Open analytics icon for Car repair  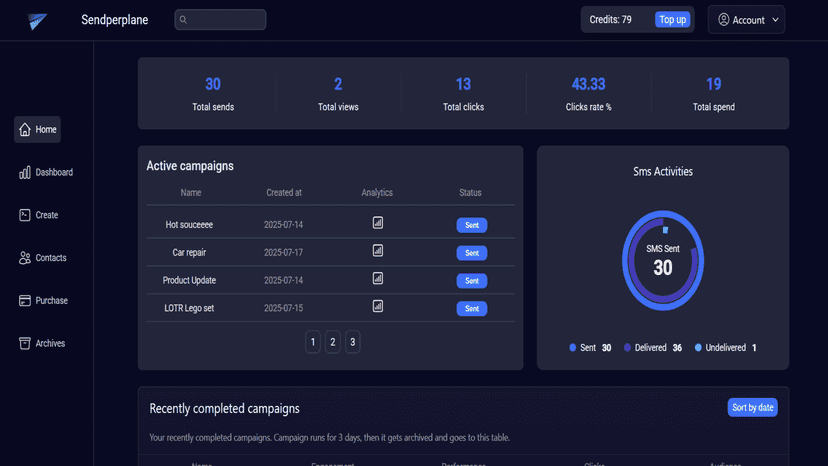coord(378,250)
